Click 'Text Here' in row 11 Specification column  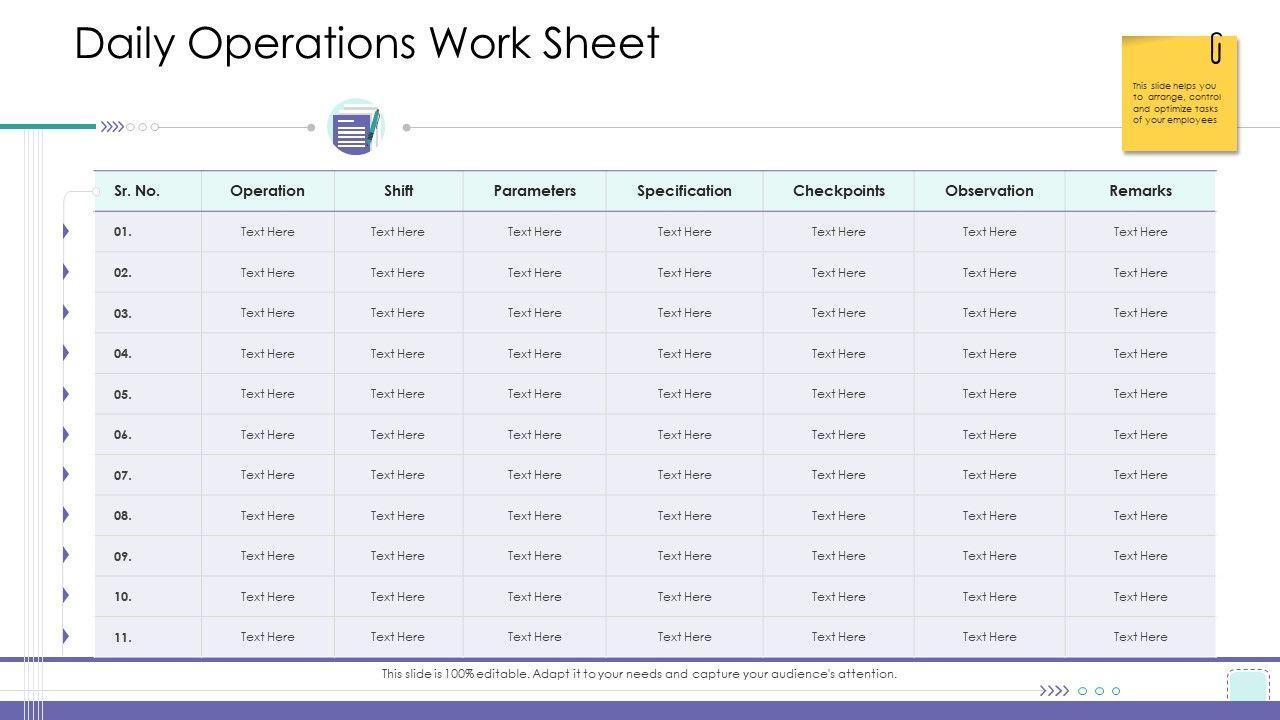pyautogui.click(x=684, y=637)
